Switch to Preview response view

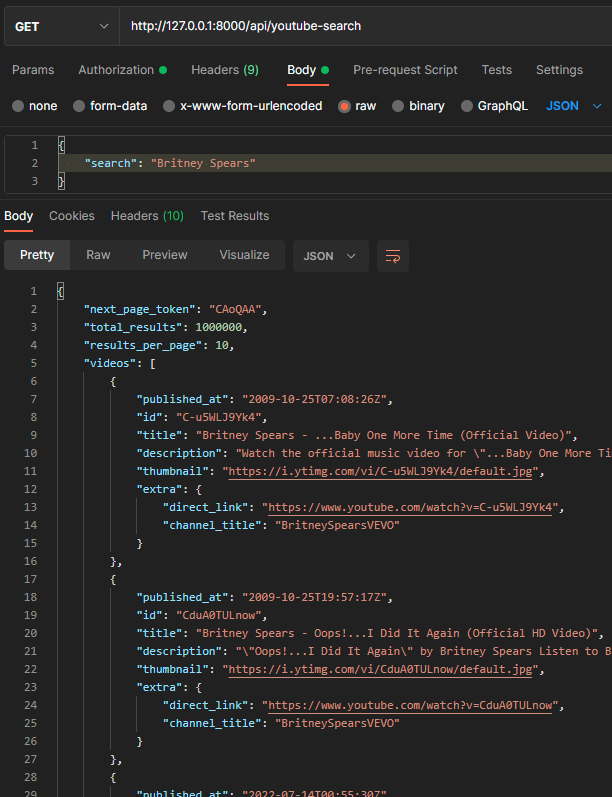165,255
